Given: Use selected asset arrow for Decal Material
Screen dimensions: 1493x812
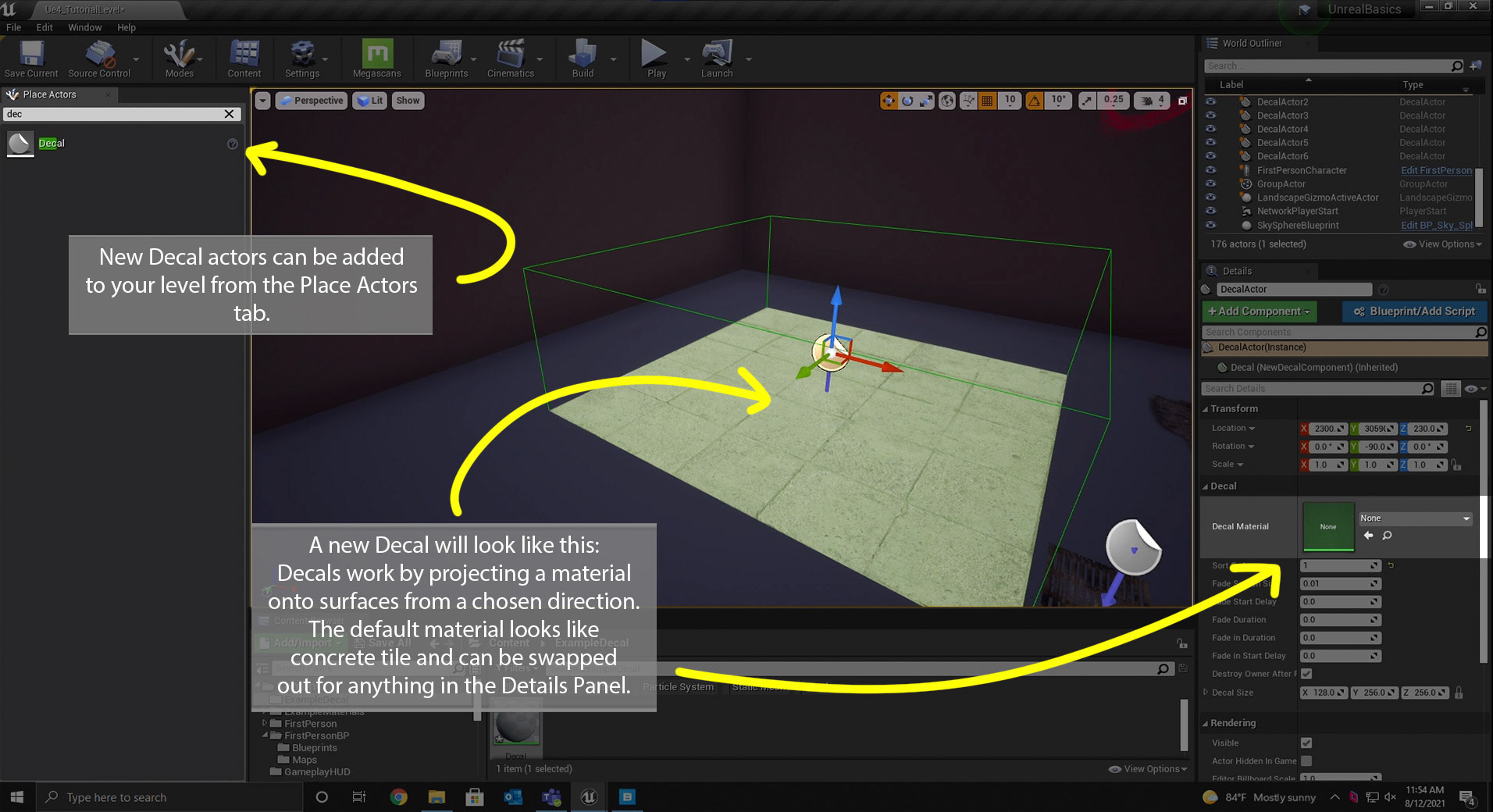Looking at the screenshot, I should (1368, 536).
